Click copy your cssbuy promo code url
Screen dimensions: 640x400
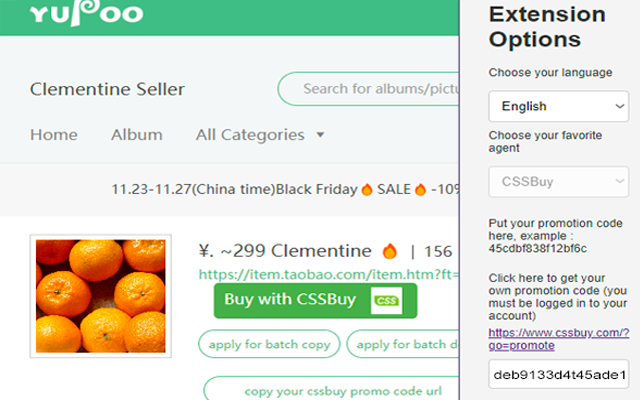pyautogui.click(x=330, y=389)
